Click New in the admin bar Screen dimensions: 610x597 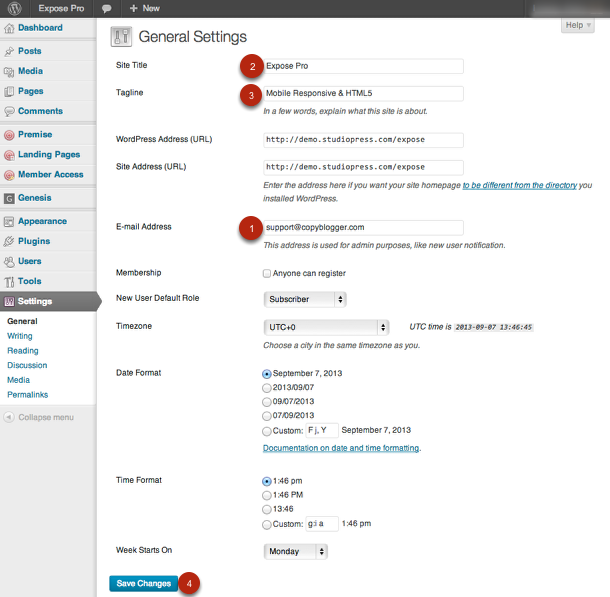click(151, 8)
